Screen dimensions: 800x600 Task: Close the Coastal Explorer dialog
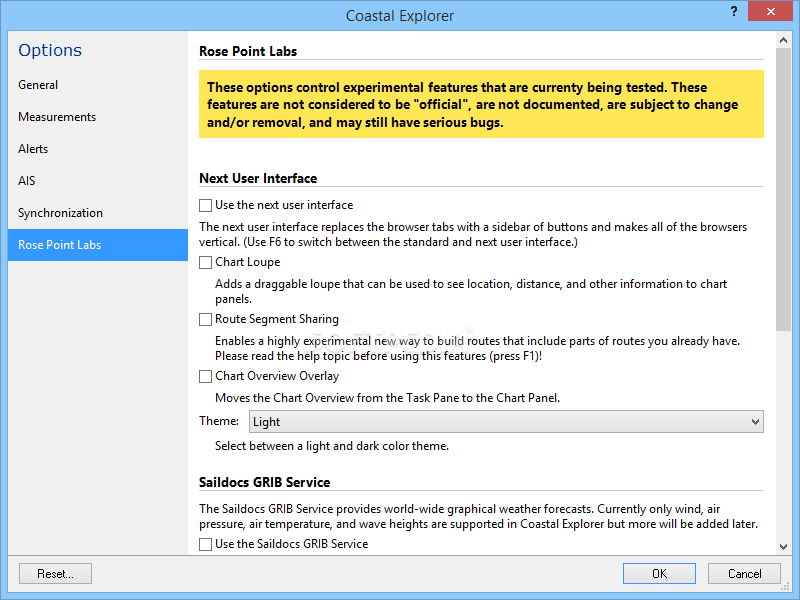(x=770, y=11)
